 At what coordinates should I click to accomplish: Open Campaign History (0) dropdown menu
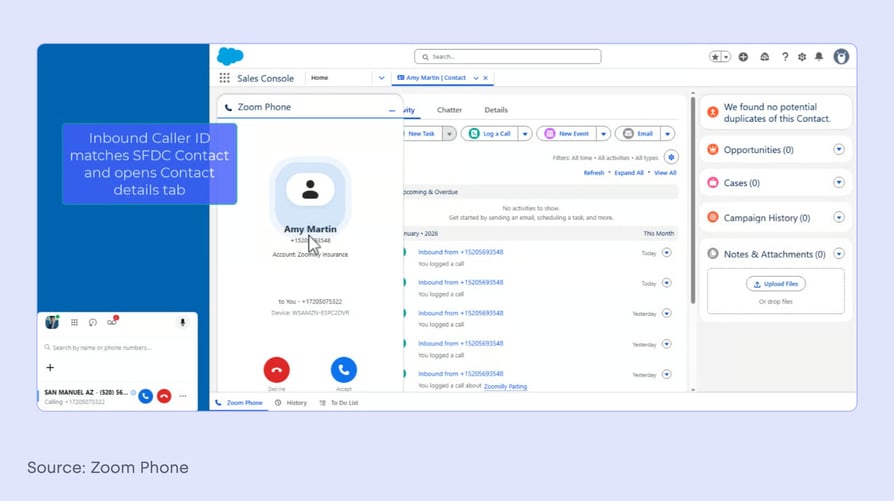point(839,217)
